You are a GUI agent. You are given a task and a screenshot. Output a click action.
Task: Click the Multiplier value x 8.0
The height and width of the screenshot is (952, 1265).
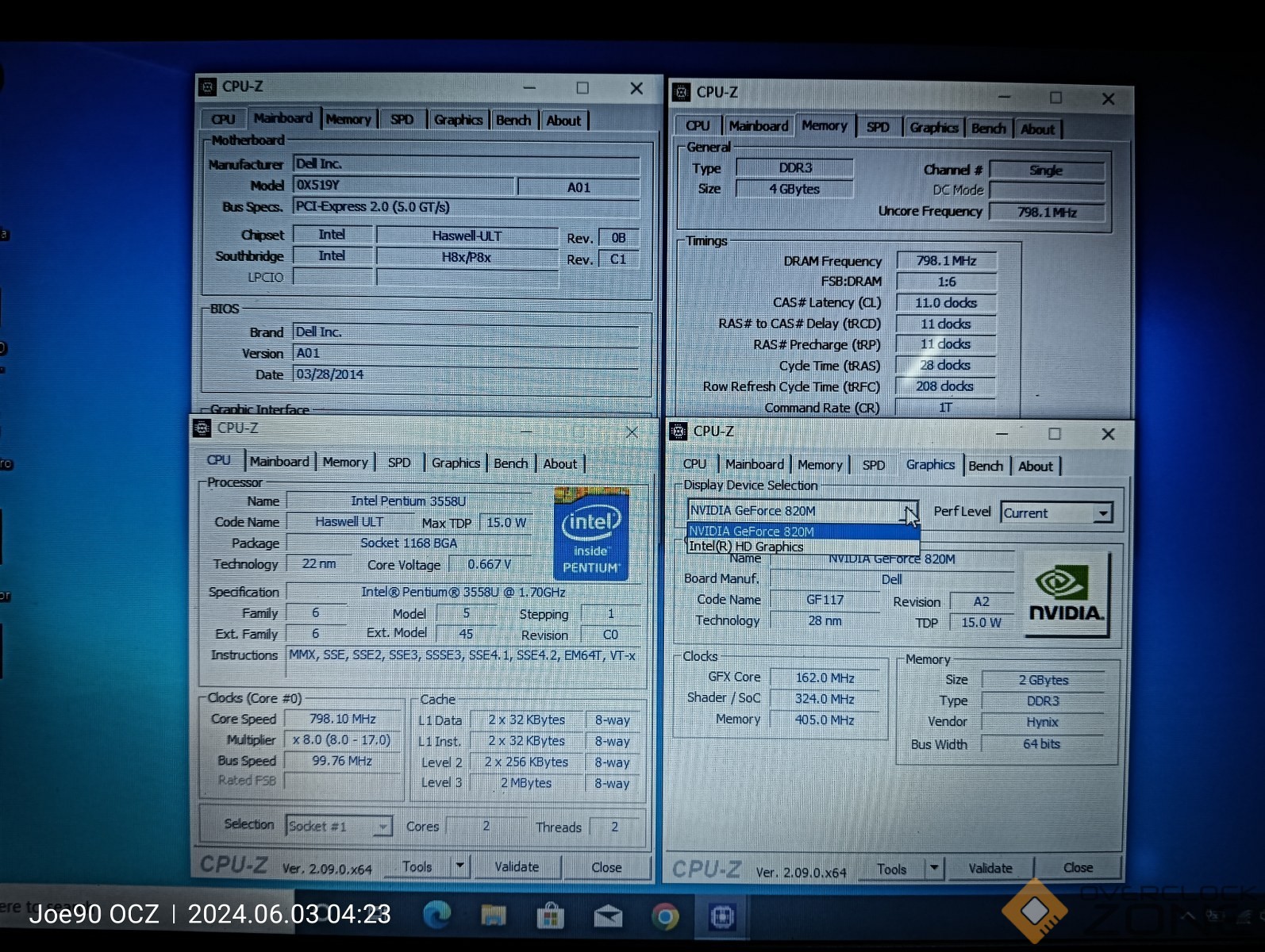coord(343,739)
